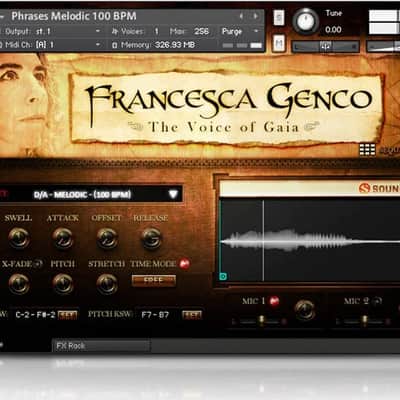Viewport: 400px width, 400px height.
Task: Click the MIC 1 volume slider handle
Action: (x=262, y=321)
